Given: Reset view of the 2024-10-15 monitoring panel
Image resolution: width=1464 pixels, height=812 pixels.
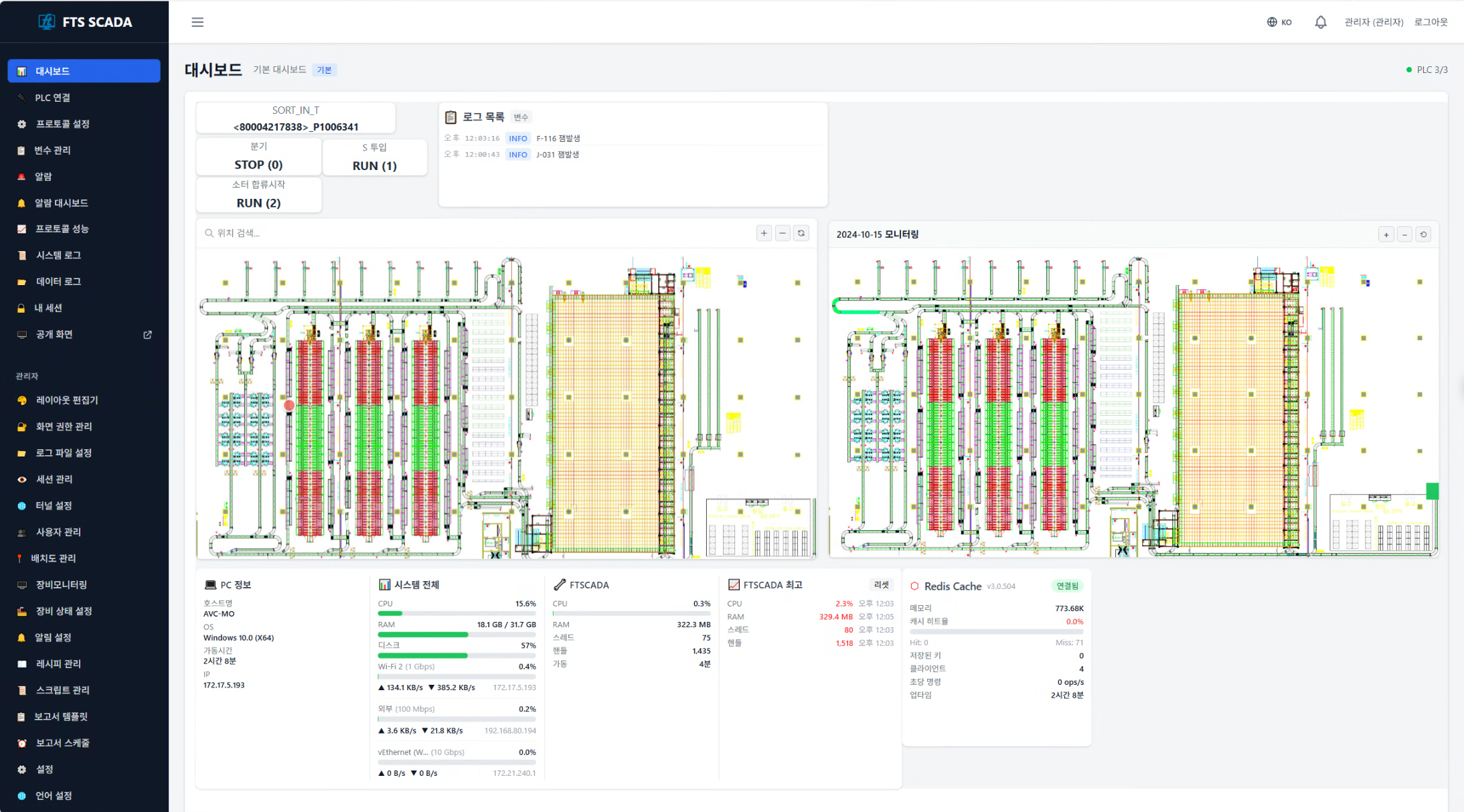Looking at the screenshot, I should 1424,234.
